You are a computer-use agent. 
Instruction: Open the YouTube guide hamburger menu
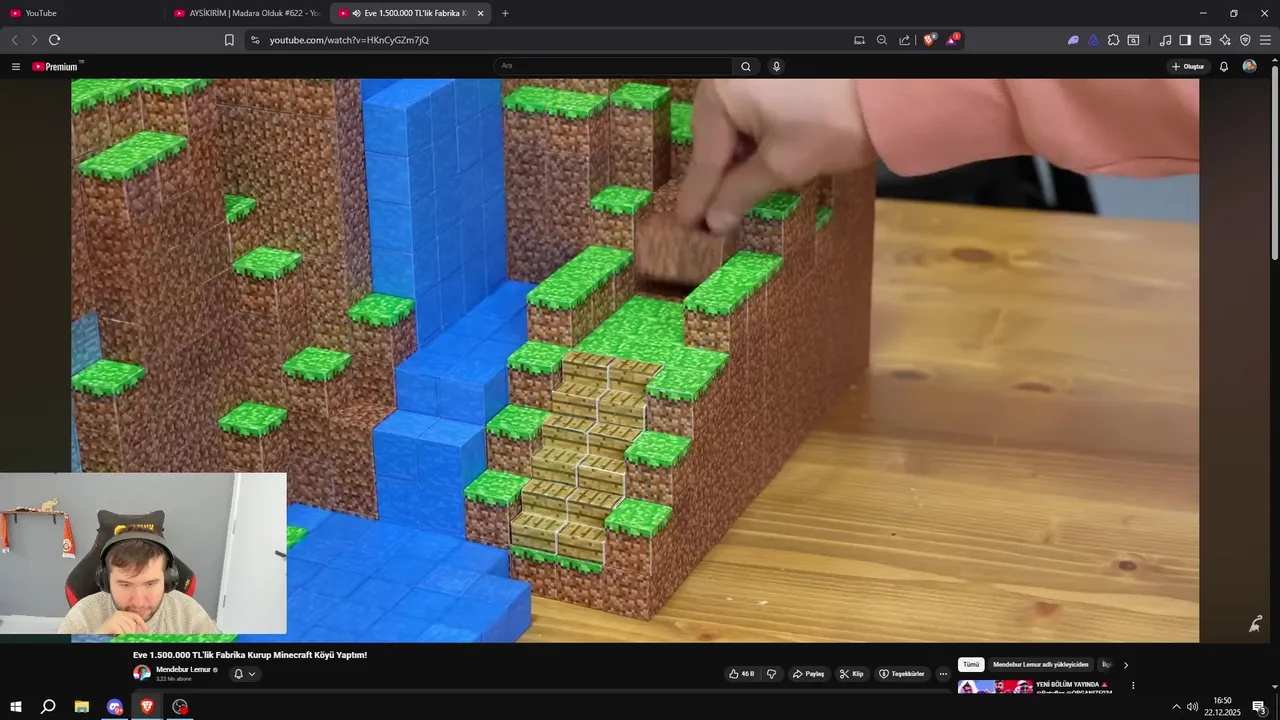[16, 66]
